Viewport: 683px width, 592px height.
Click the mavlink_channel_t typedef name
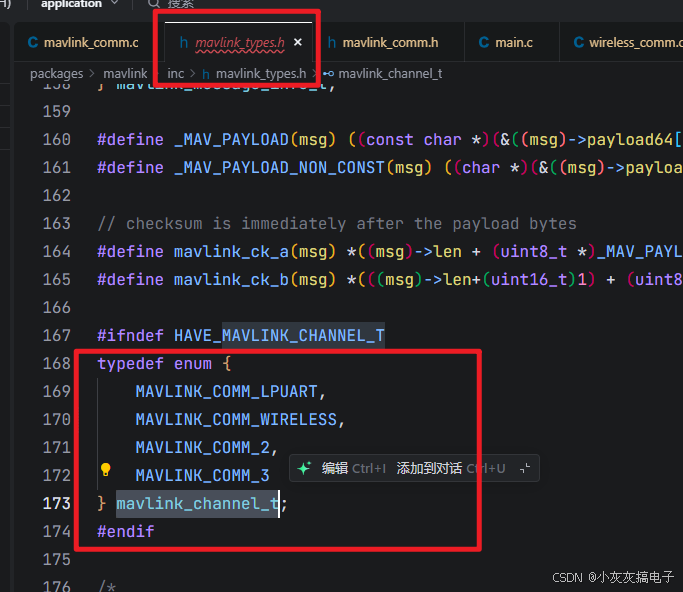(198, 504)
